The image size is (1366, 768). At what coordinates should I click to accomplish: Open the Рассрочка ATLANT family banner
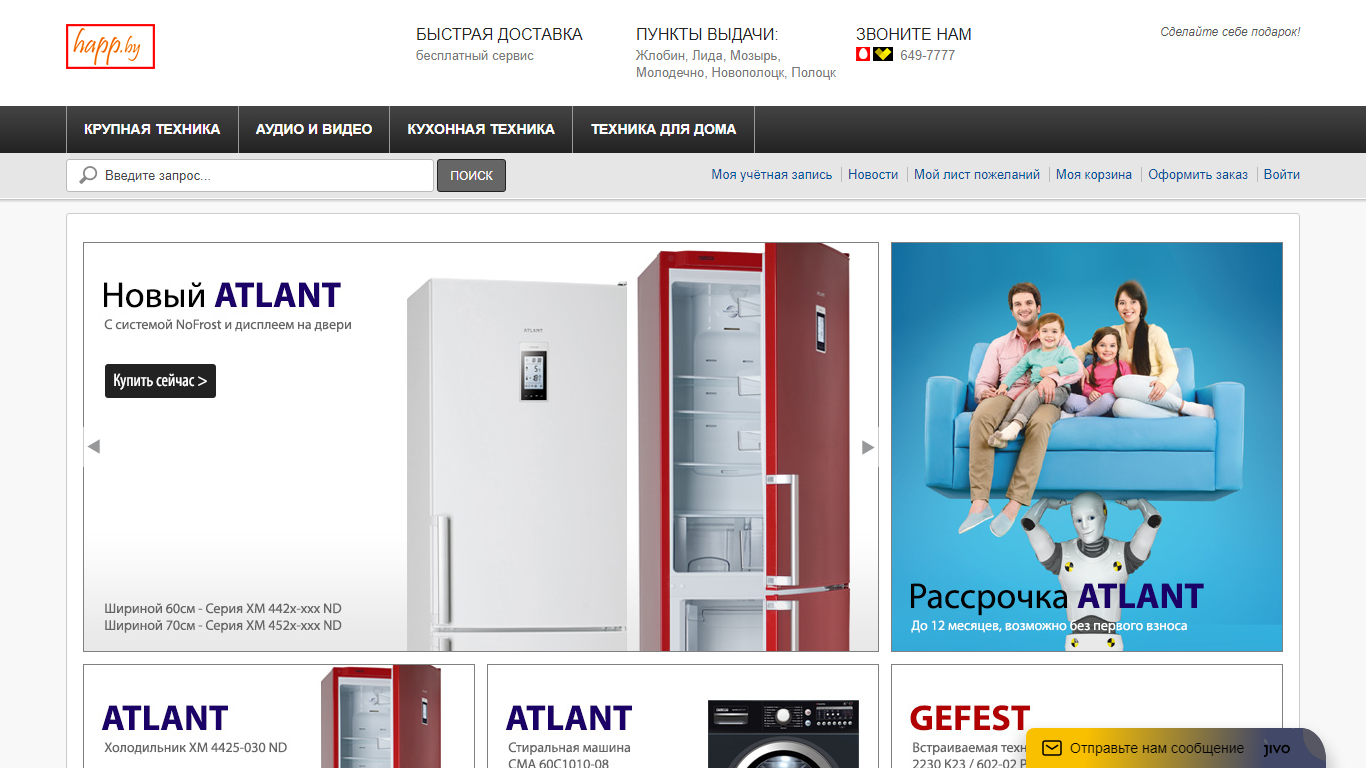click(1087, 447)
